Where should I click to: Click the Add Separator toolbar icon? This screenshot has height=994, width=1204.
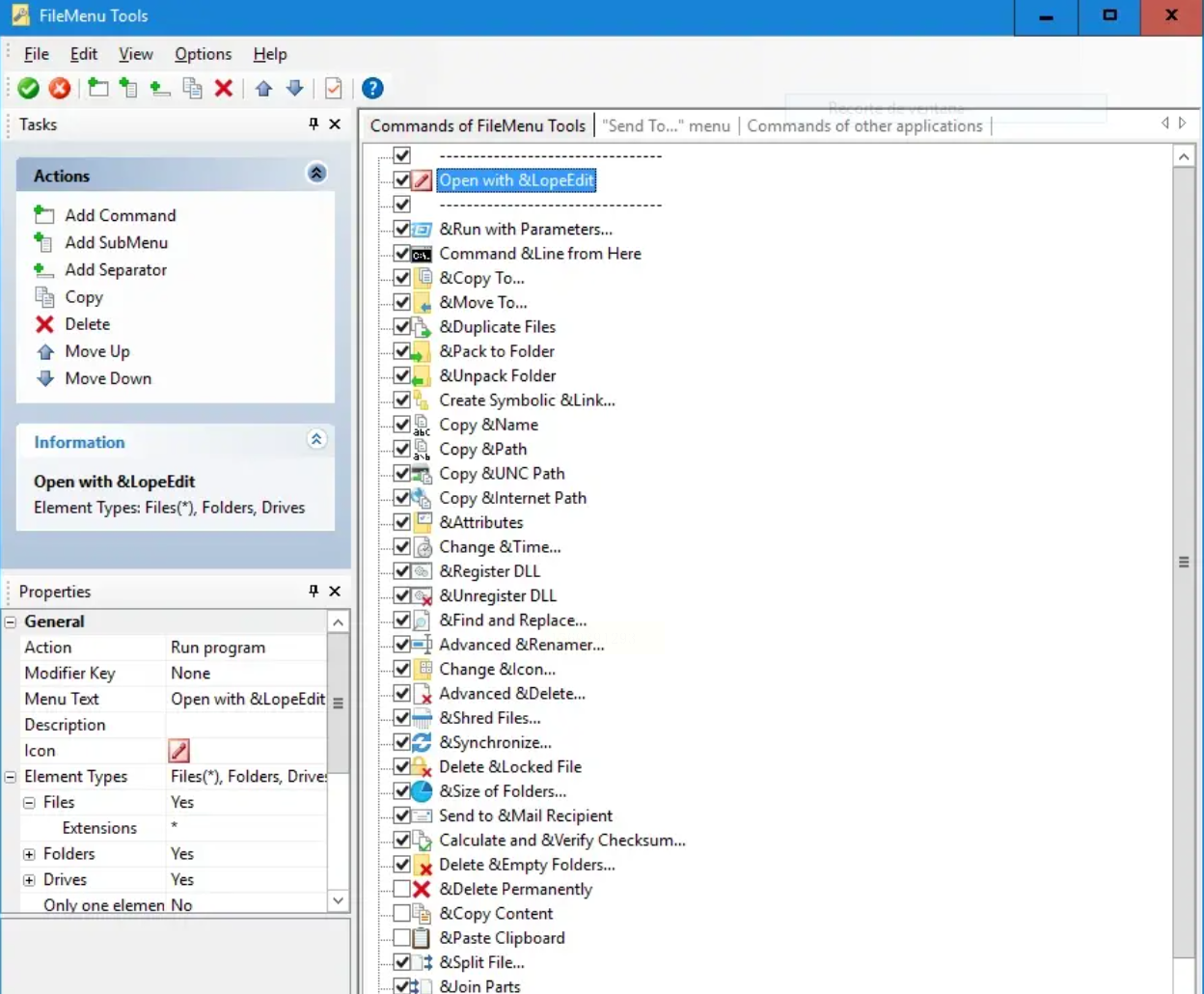coord(160,89)
